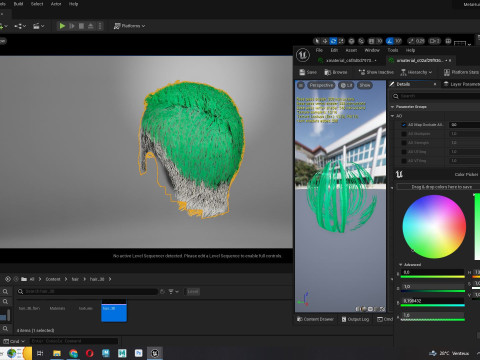Activate the Rotate gizmo tool
This screenshot has width=480, height=360.
pyautogui.click(x=333, y=41)
